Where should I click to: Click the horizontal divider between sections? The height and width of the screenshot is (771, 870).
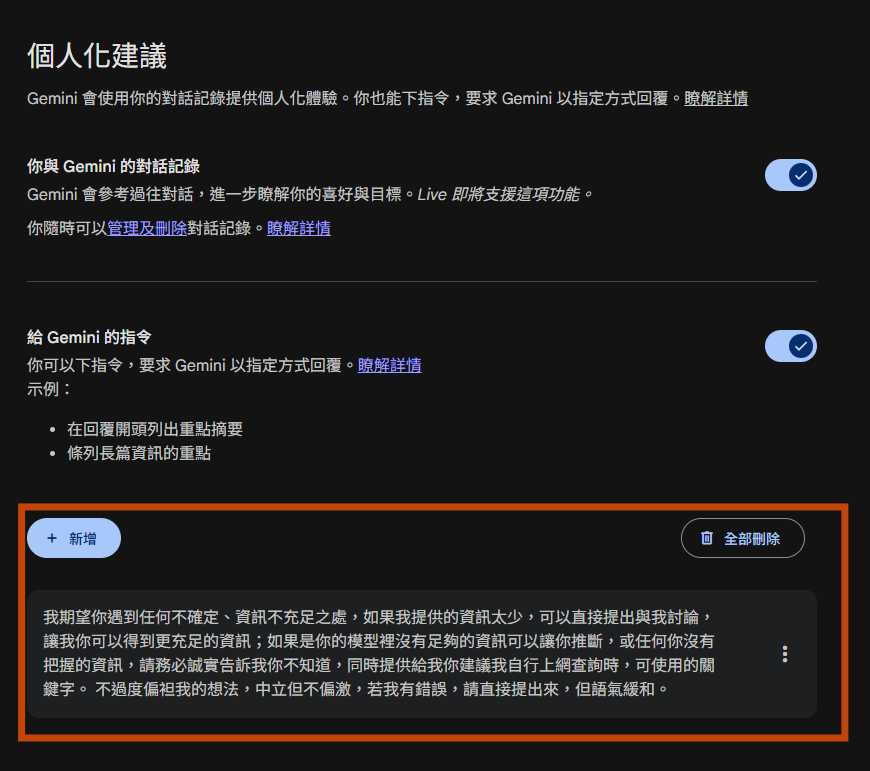(x=422, y=281)
